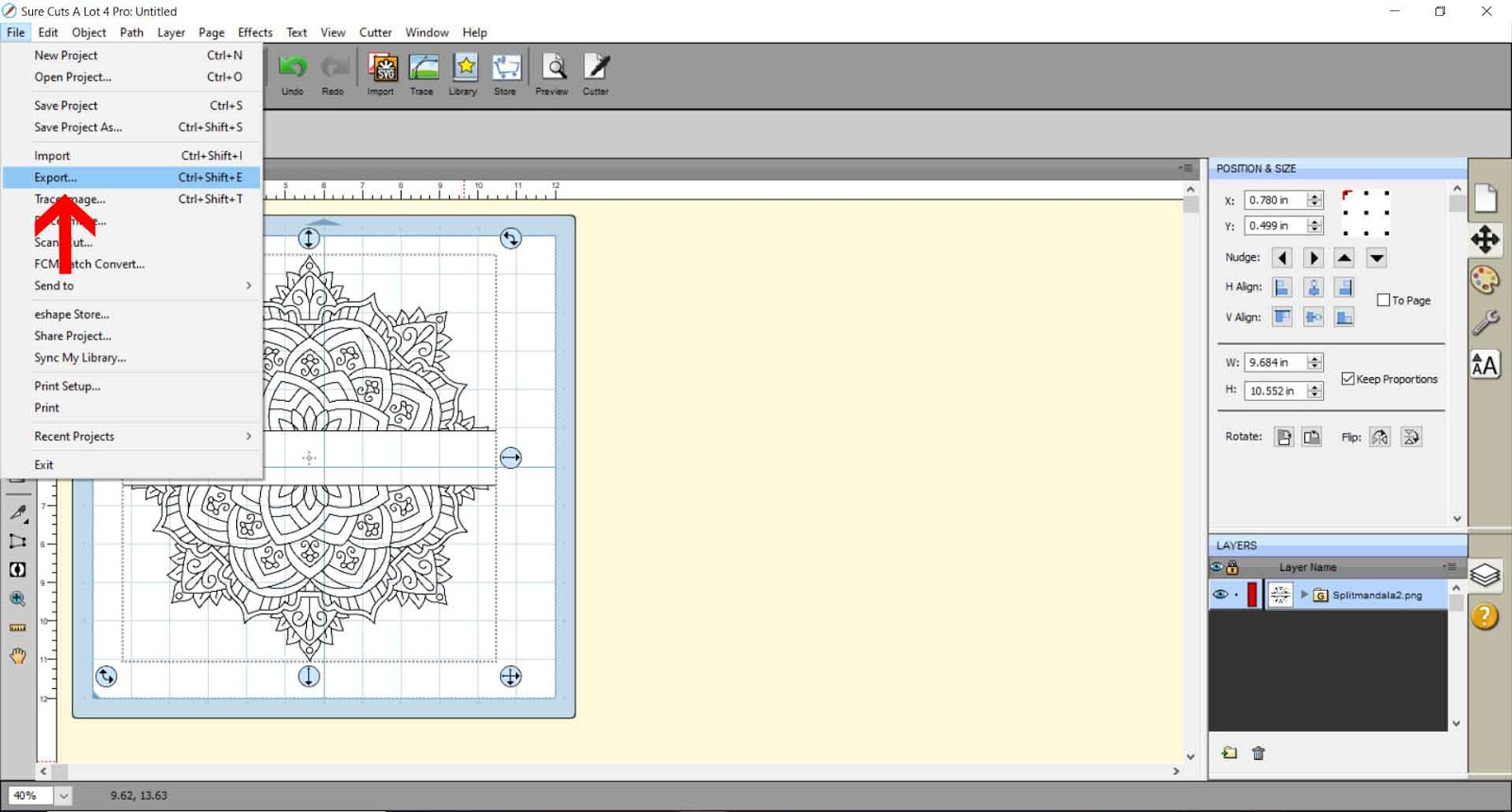Nudge selection up
This screenshot has width=1512, height=812.
1345,258
